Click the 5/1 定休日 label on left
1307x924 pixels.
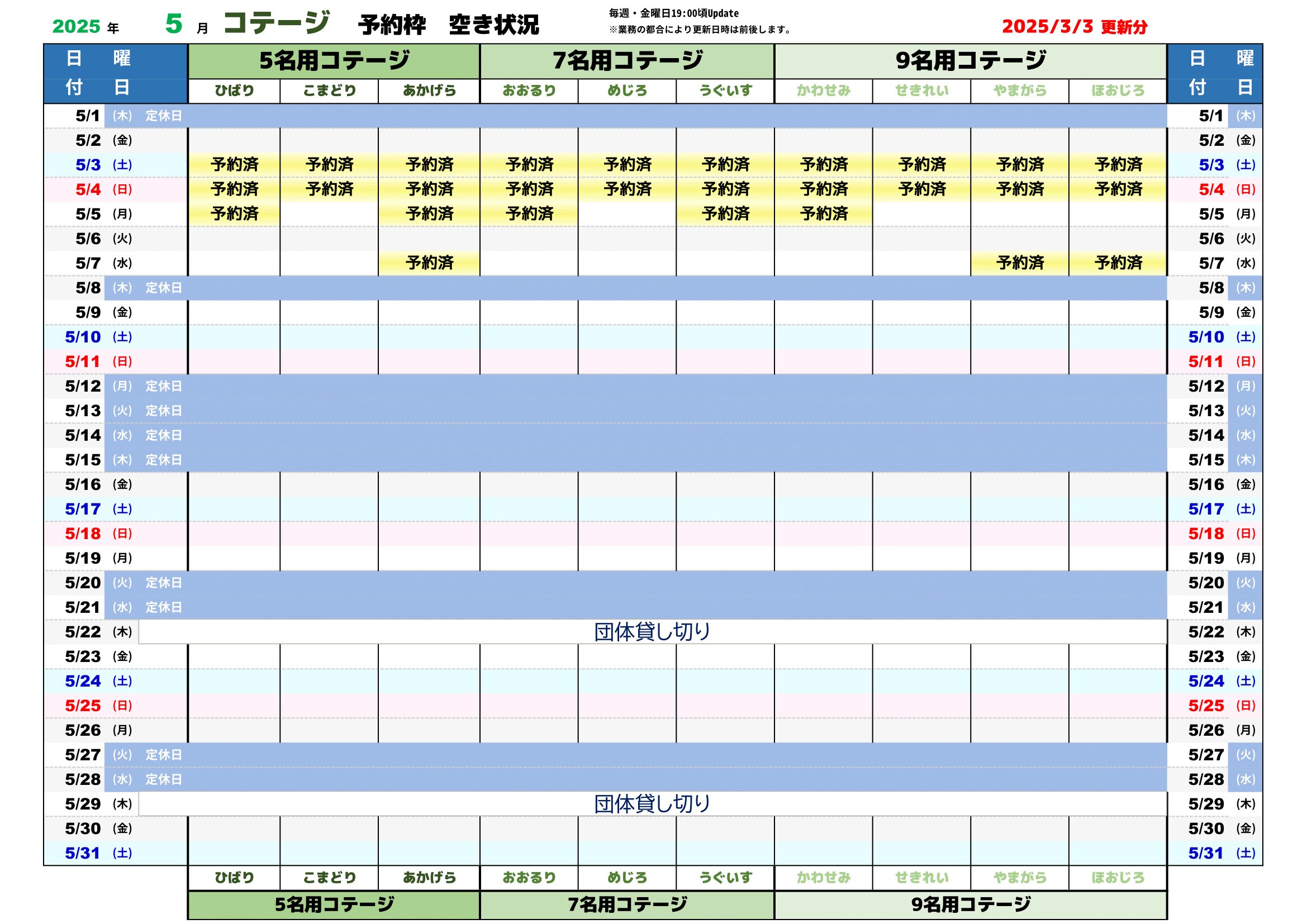[x=163, y=116]
